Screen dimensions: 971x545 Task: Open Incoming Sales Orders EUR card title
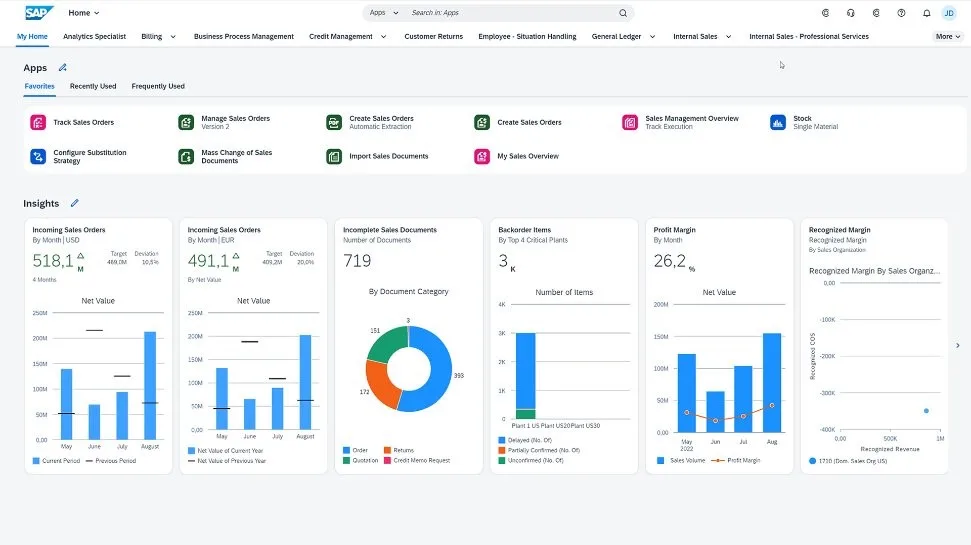click(x=224, y=230)
